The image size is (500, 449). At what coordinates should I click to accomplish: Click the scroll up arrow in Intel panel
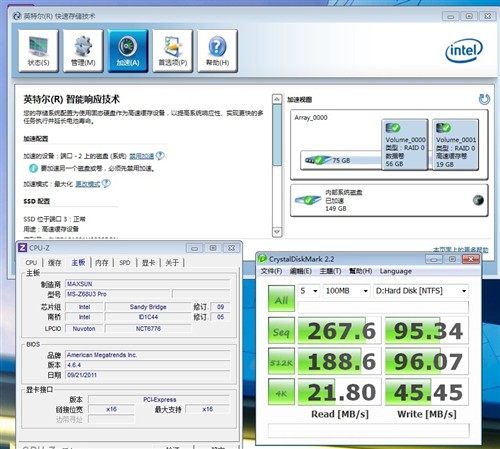277,99
